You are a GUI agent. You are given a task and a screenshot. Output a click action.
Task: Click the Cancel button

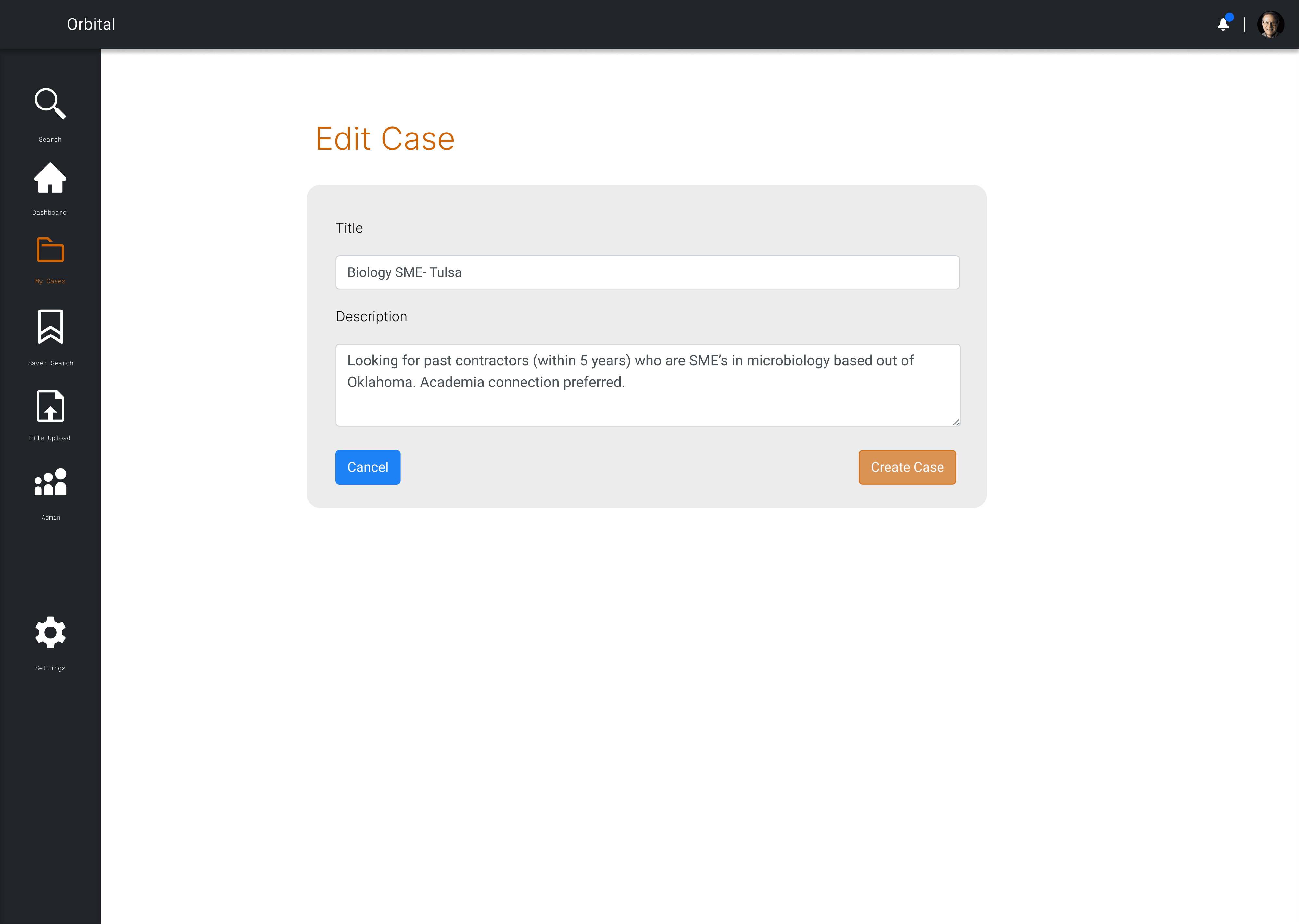click(x=367, y=467)
